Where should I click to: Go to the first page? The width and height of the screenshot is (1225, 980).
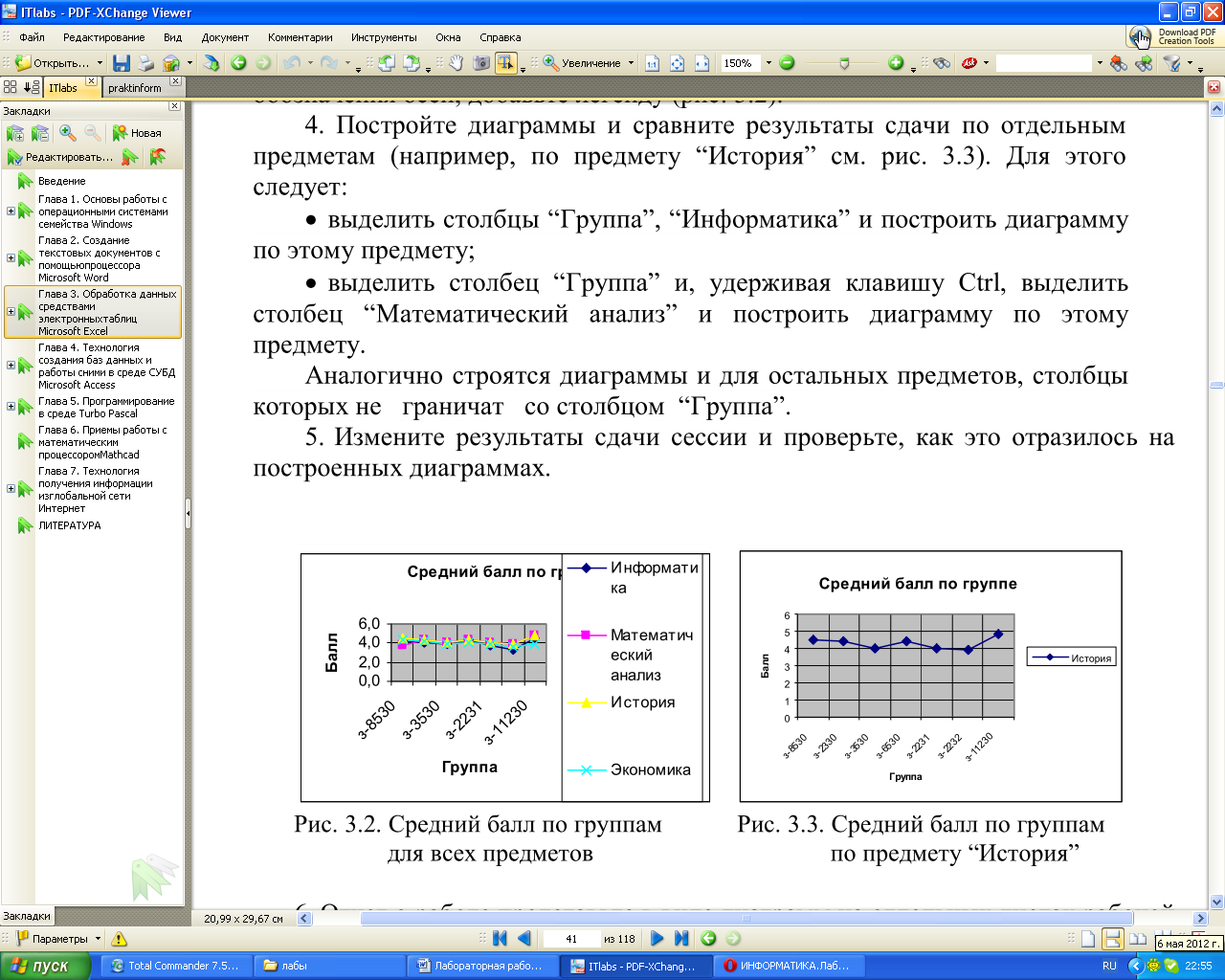[500, 939]
